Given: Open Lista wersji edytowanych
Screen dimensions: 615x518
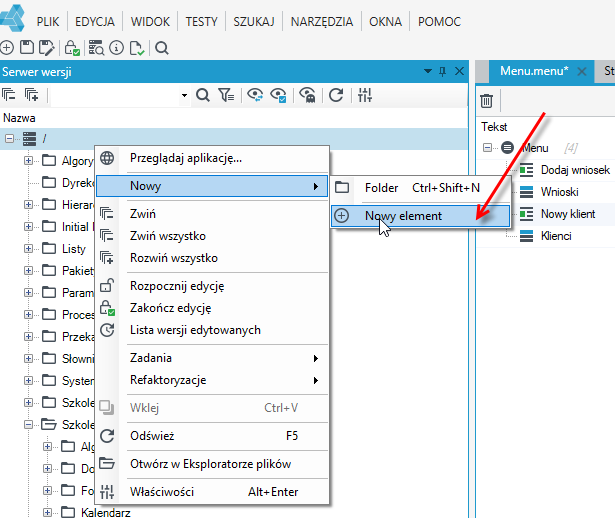Looking at the screenshot, I should 212,330.
